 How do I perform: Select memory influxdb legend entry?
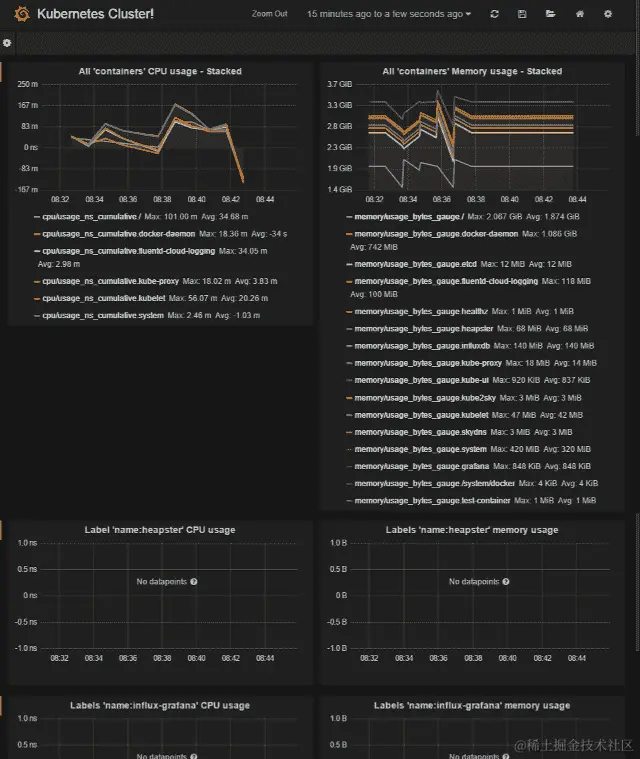tap(422, 346)
